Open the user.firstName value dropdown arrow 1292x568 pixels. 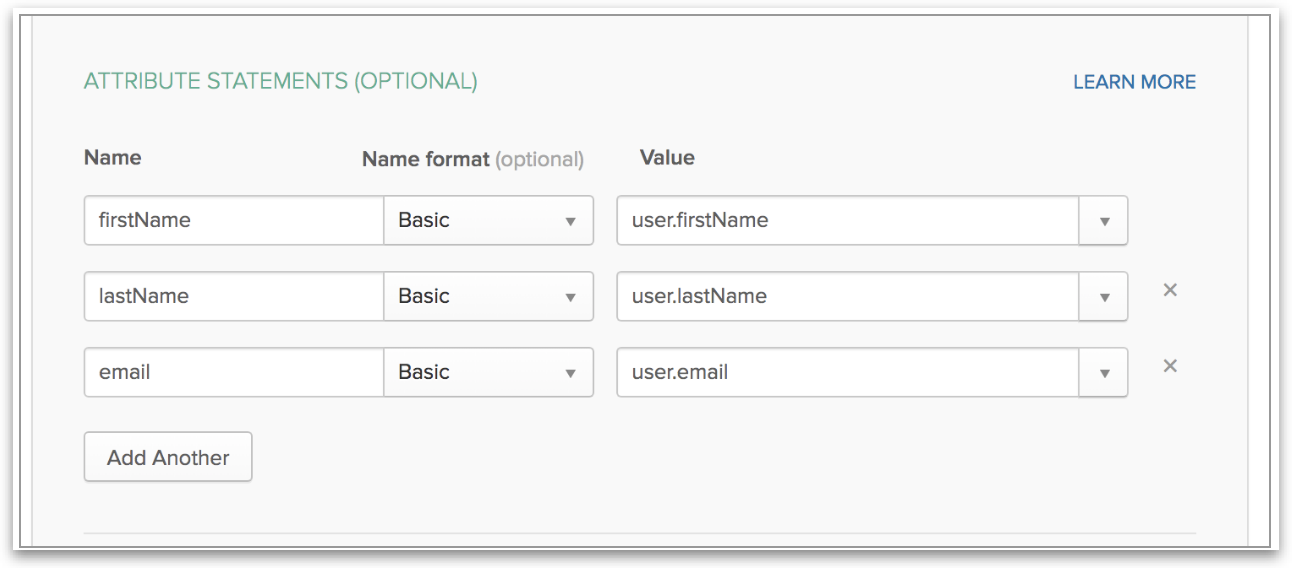[1104, 221]
